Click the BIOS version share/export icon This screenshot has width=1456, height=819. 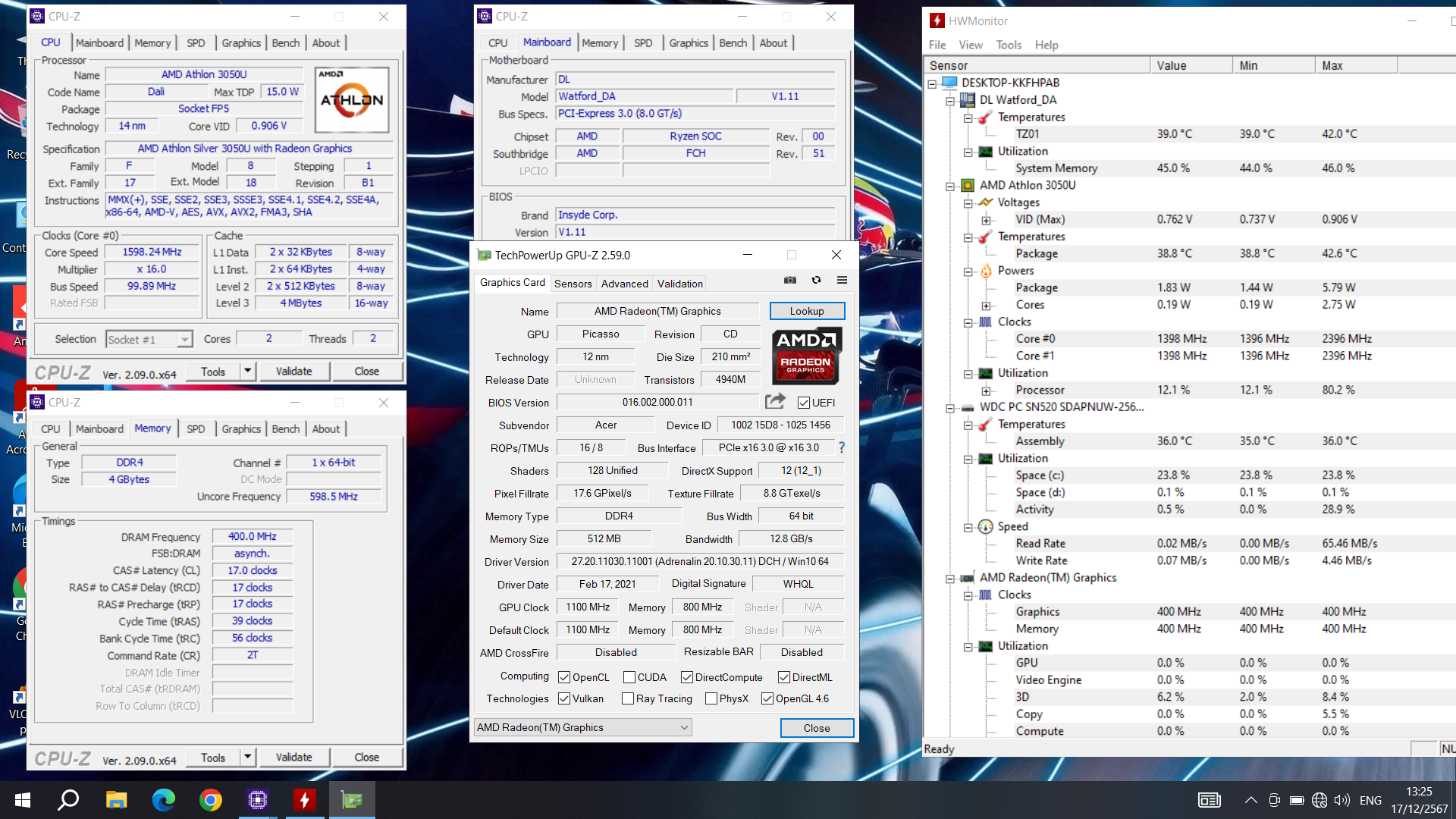[x=775, y=401]
